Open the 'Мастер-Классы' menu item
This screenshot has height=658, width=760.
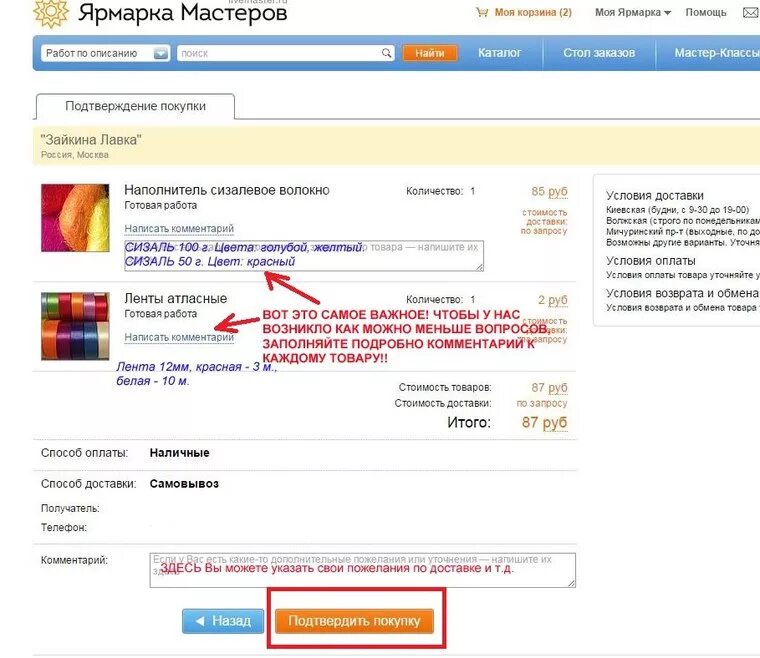point(717,53)
